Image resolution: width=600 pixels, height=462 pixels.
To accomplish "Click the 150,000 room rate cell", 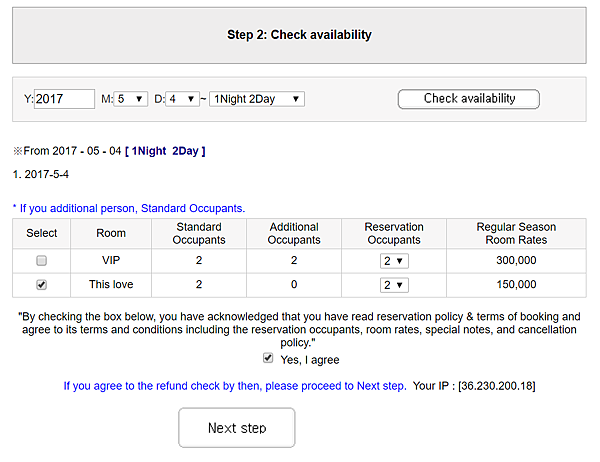I will [x=516, y=285].
